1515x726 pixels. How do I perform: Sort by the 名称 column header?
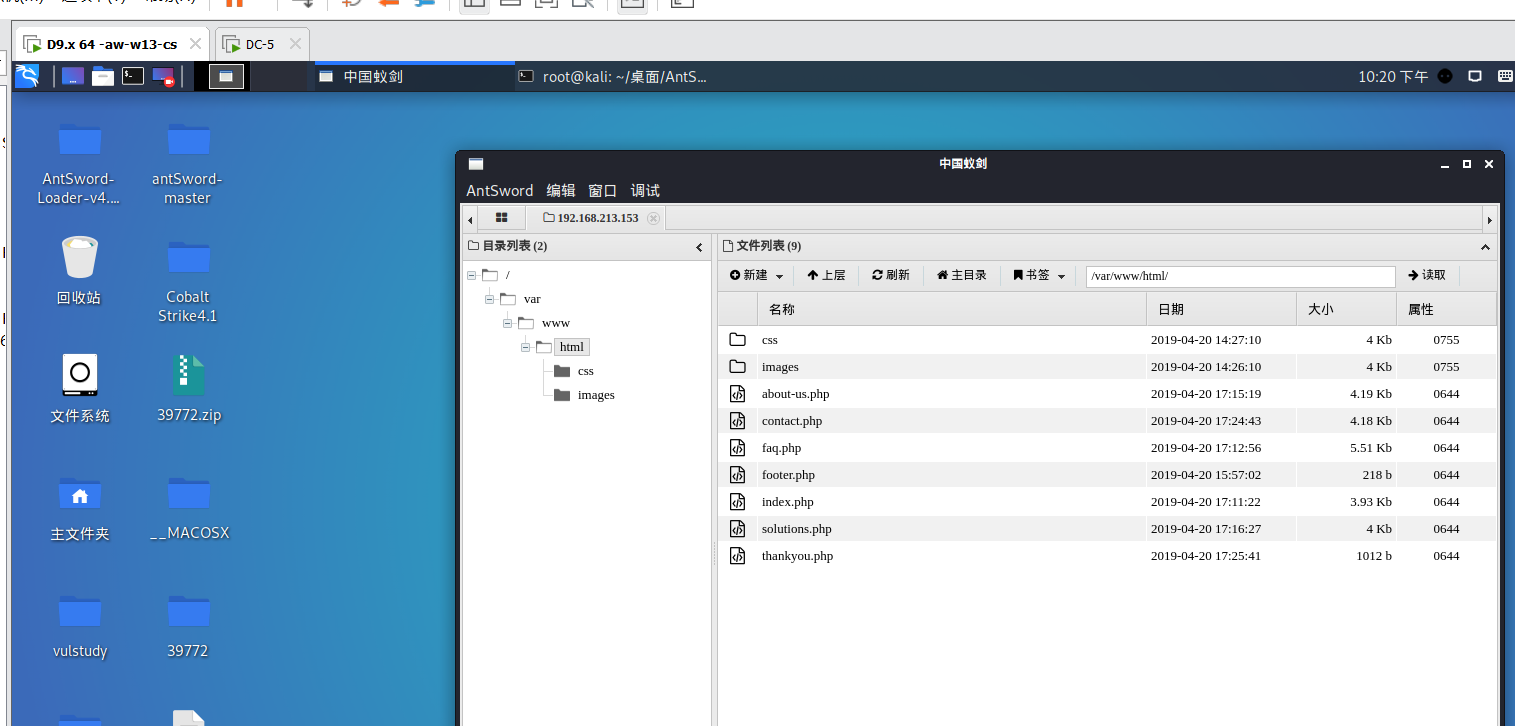point(951,310)
